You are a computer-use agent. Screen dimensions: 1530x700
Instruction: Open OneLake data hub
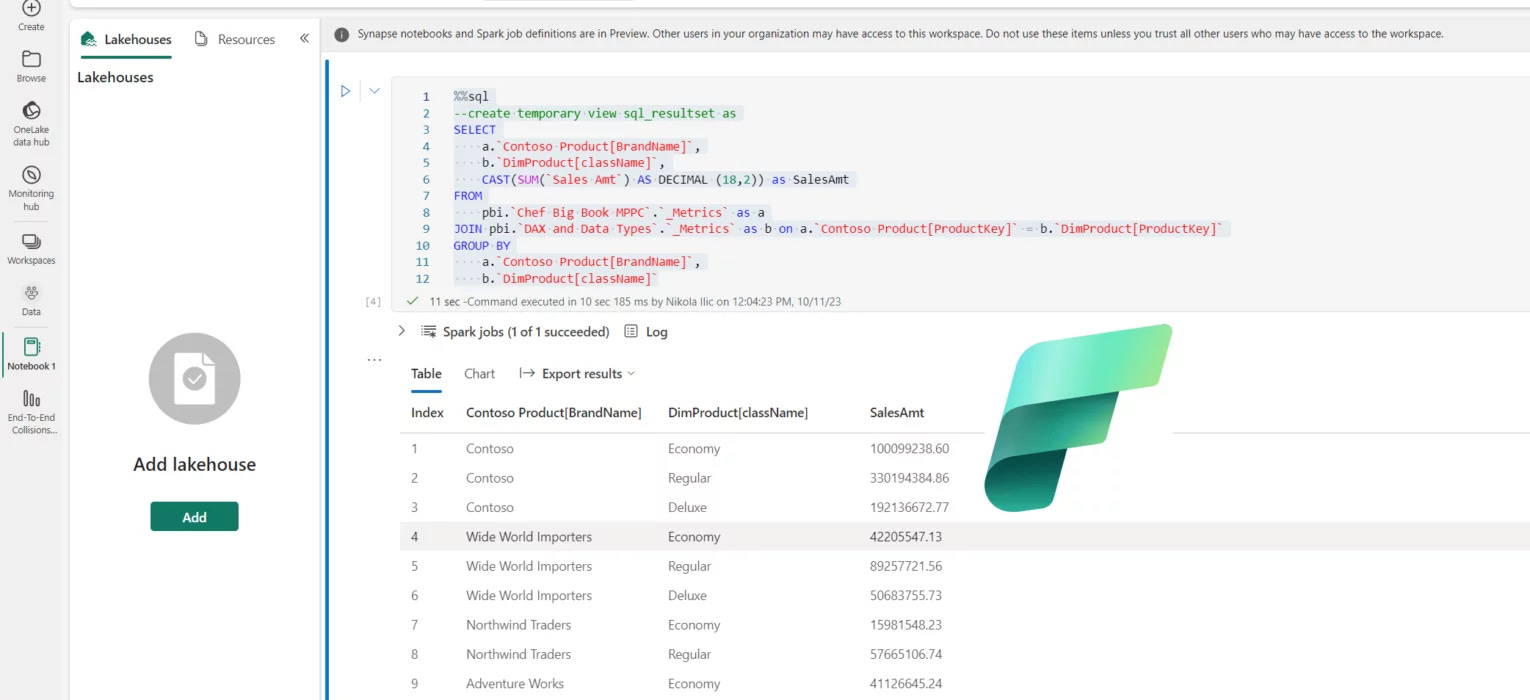31,124
